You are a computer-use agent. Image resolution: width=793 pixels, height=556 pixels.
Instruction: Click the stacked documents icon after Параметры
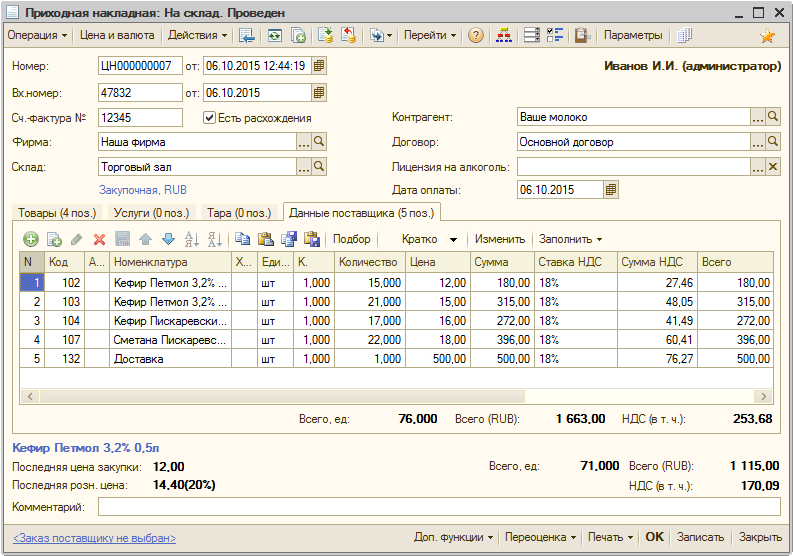(x=684, y=35)
